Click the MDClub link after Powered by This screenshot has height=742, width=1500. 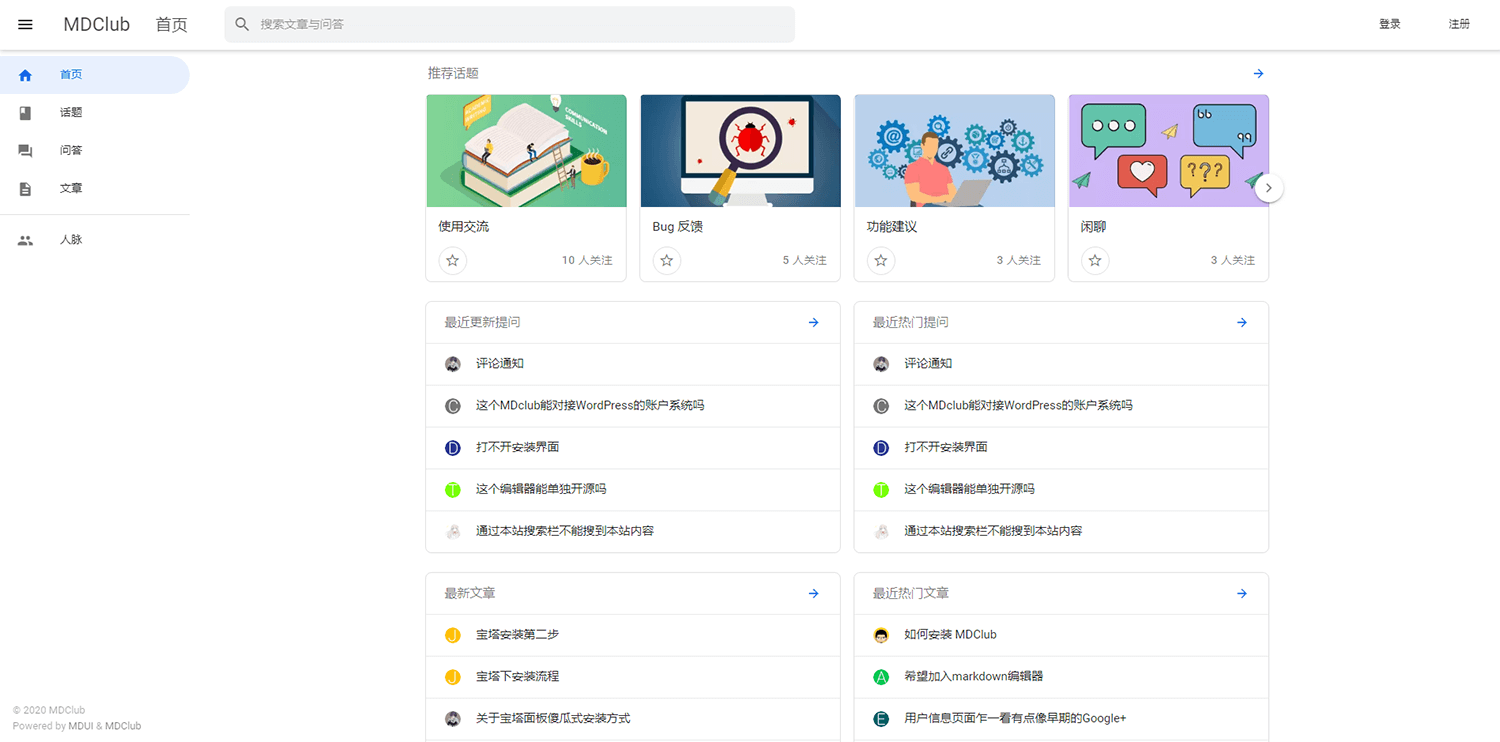point(123,726)
